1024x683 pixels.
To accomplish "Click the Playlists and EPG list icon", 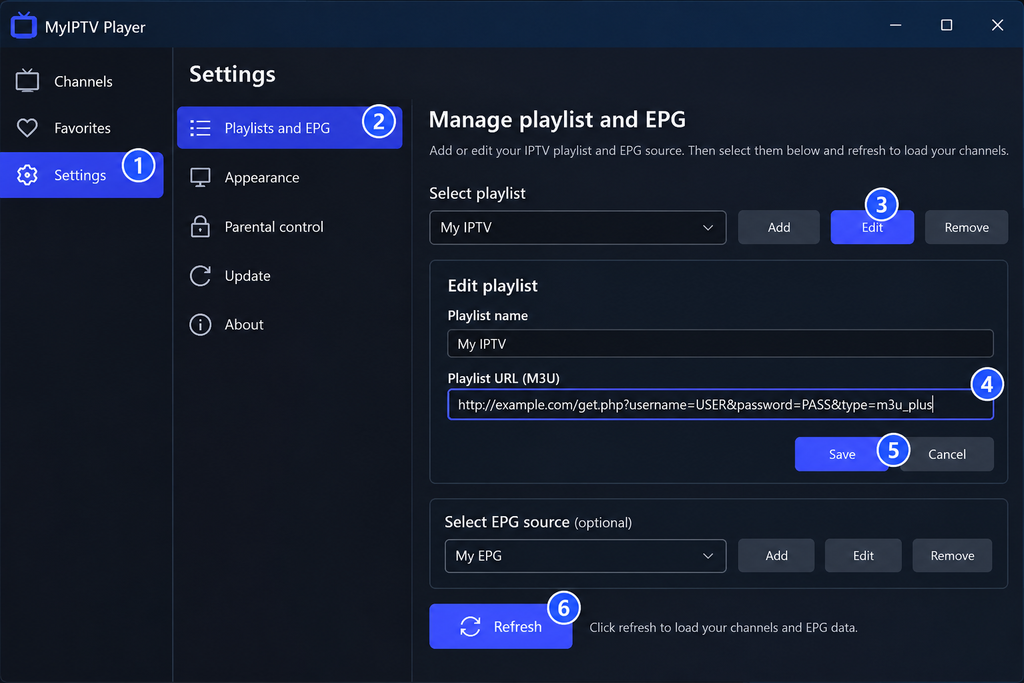I will 200,128.
